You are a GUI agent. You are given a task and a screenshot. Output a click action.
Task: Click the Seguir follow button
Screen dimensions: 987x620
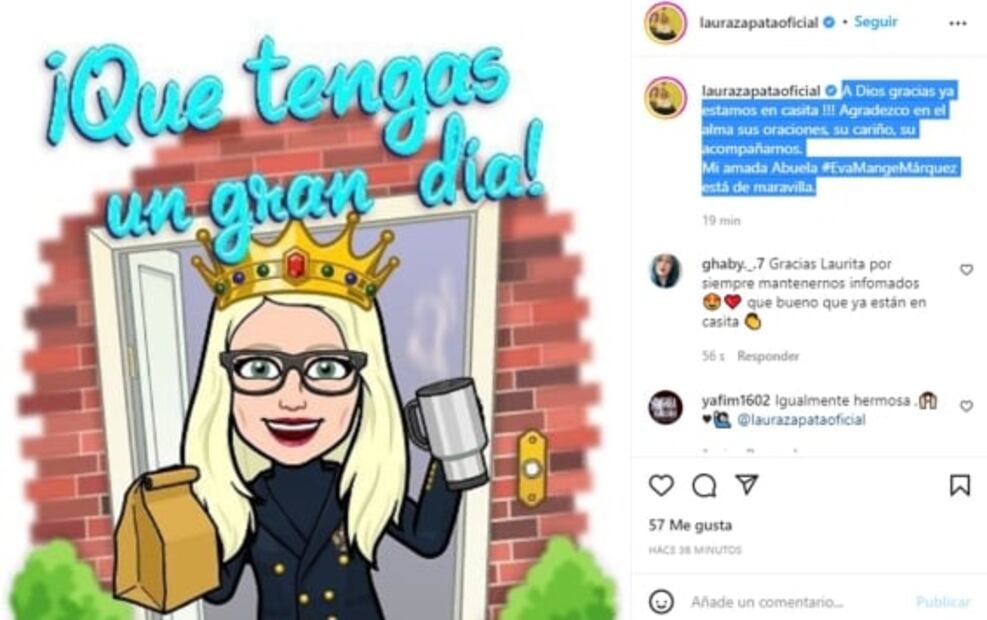pyautogui.click(x=876, y=21)
